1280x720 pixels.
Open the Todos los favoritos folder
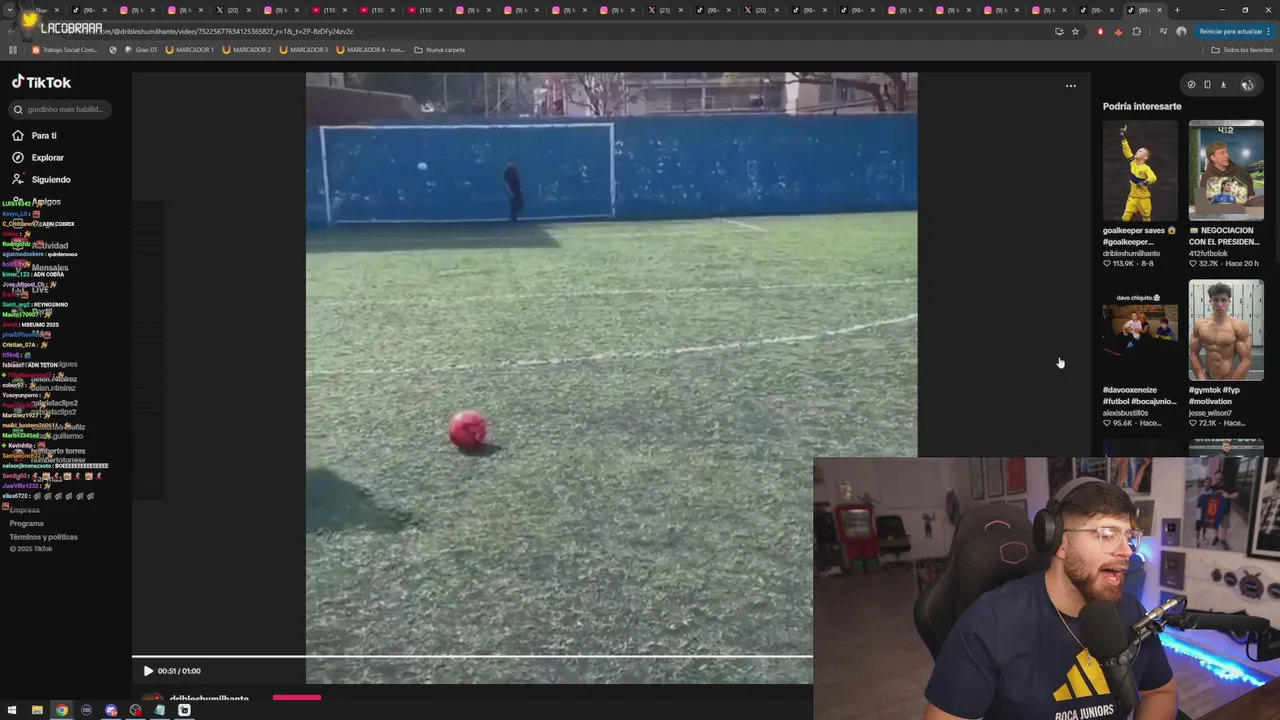pyautogui.click(x=1242, y=49)
